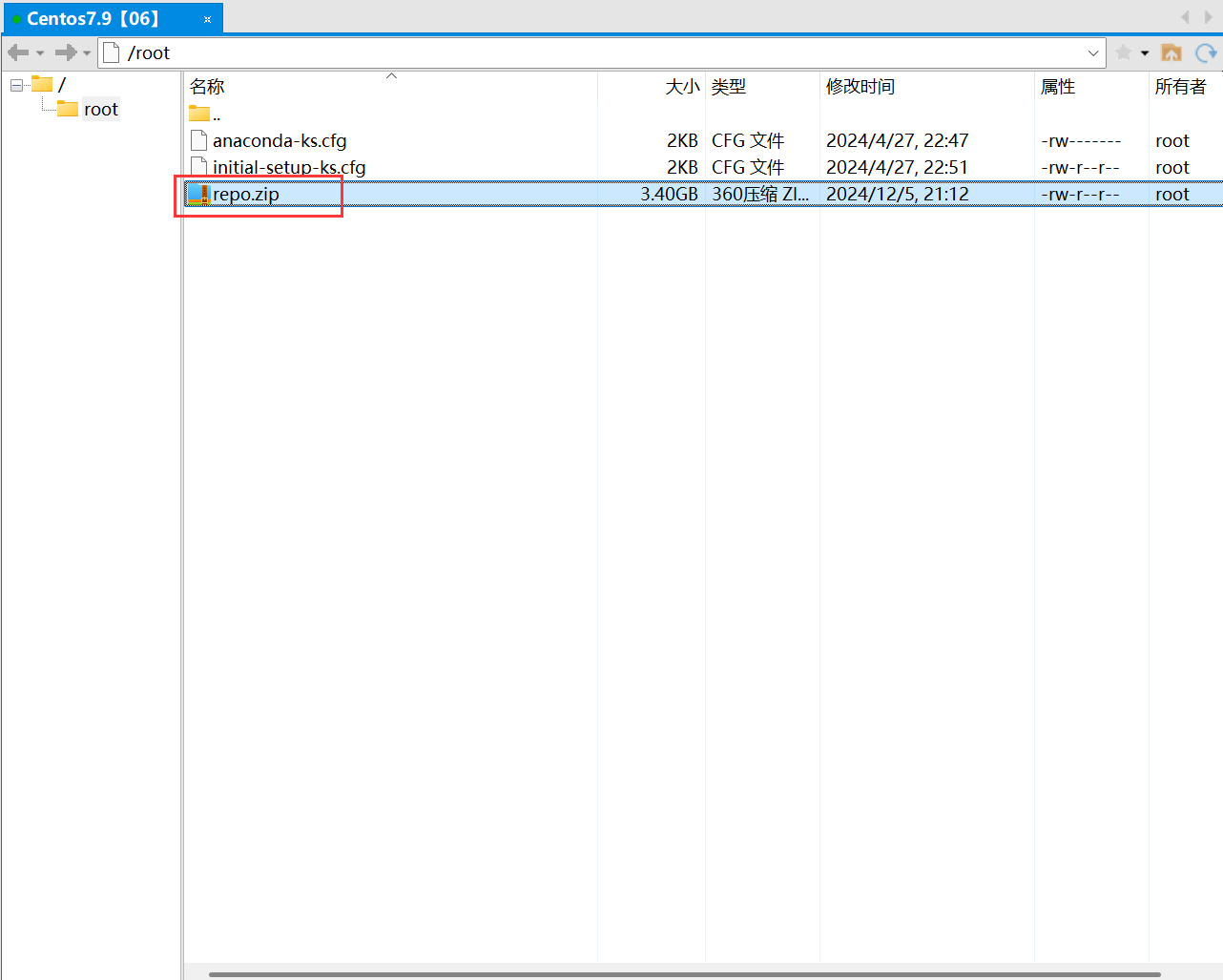Open the back history dropdown arrow
Image resolution: width=1223 pixels, height=980 pixels.
tap(40, 53)
